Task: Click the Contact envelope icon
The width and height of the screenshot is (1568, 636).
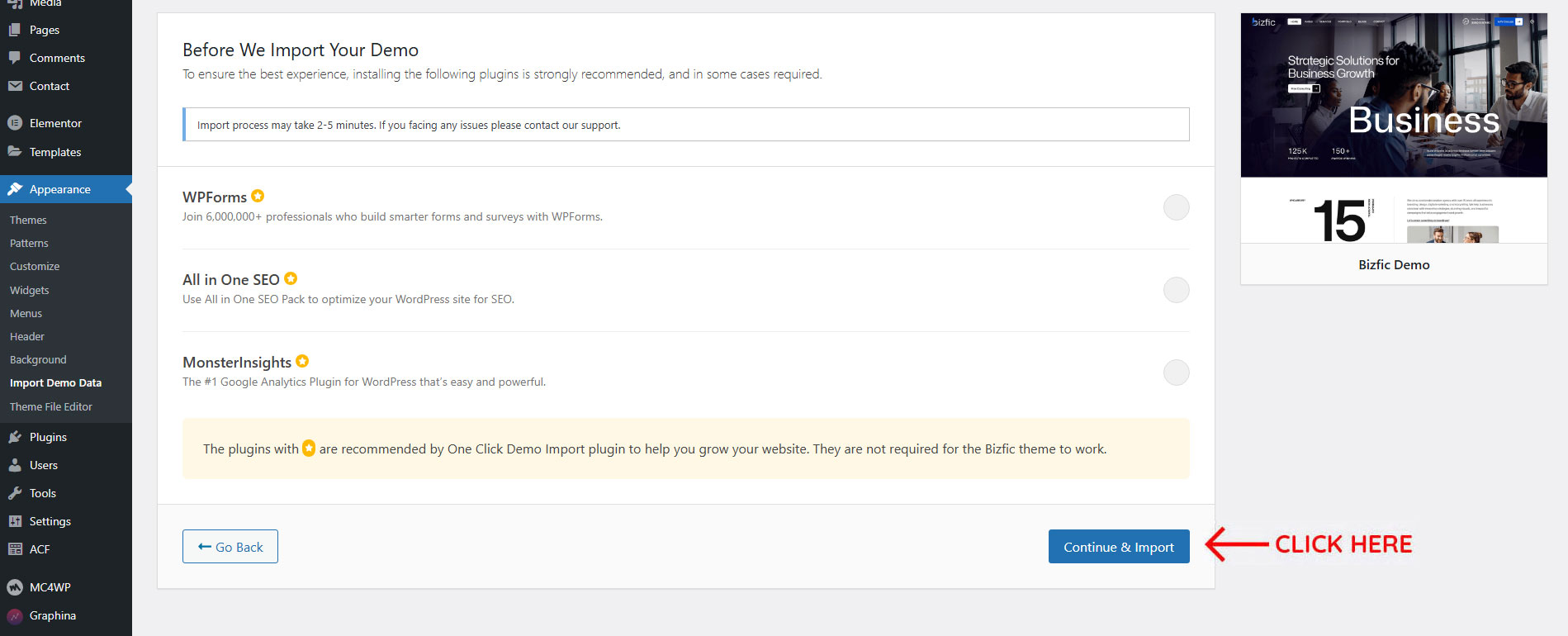Action: click(x=15, y=86)
